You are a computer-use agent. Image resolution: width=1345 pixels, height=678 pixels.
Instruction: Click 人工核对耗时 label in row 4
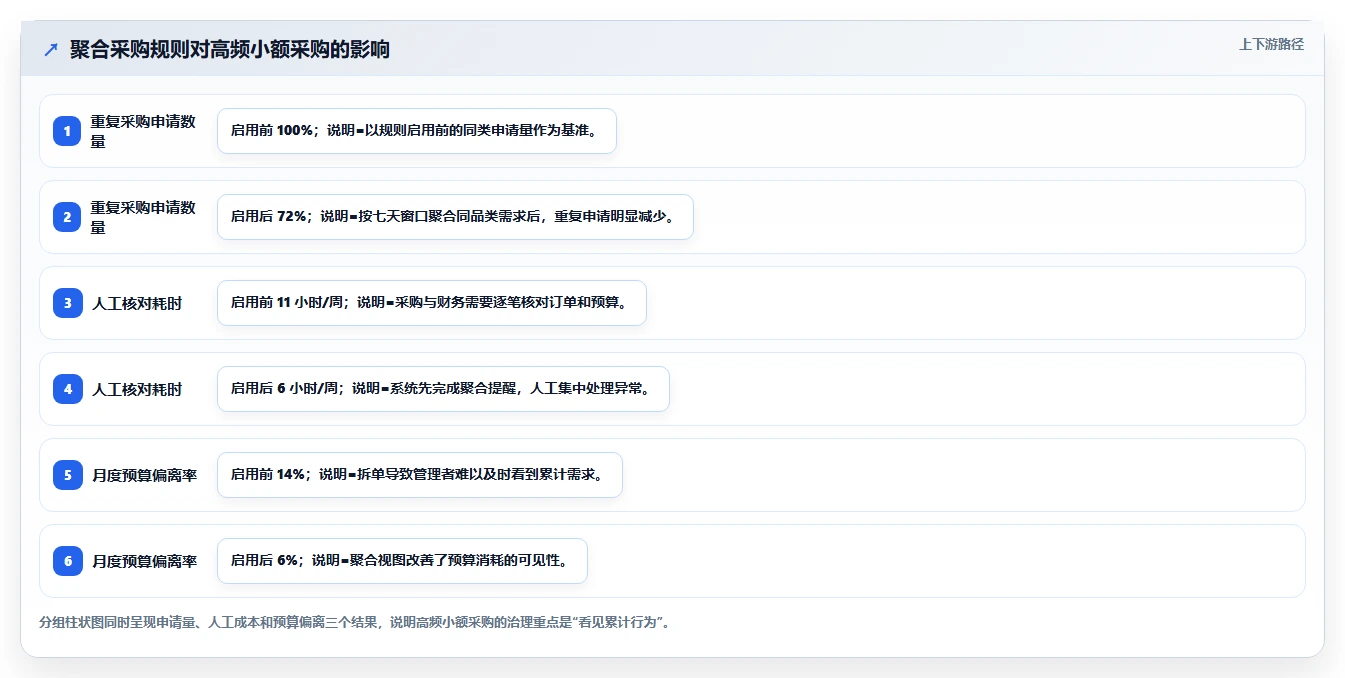tap(137, 389)
